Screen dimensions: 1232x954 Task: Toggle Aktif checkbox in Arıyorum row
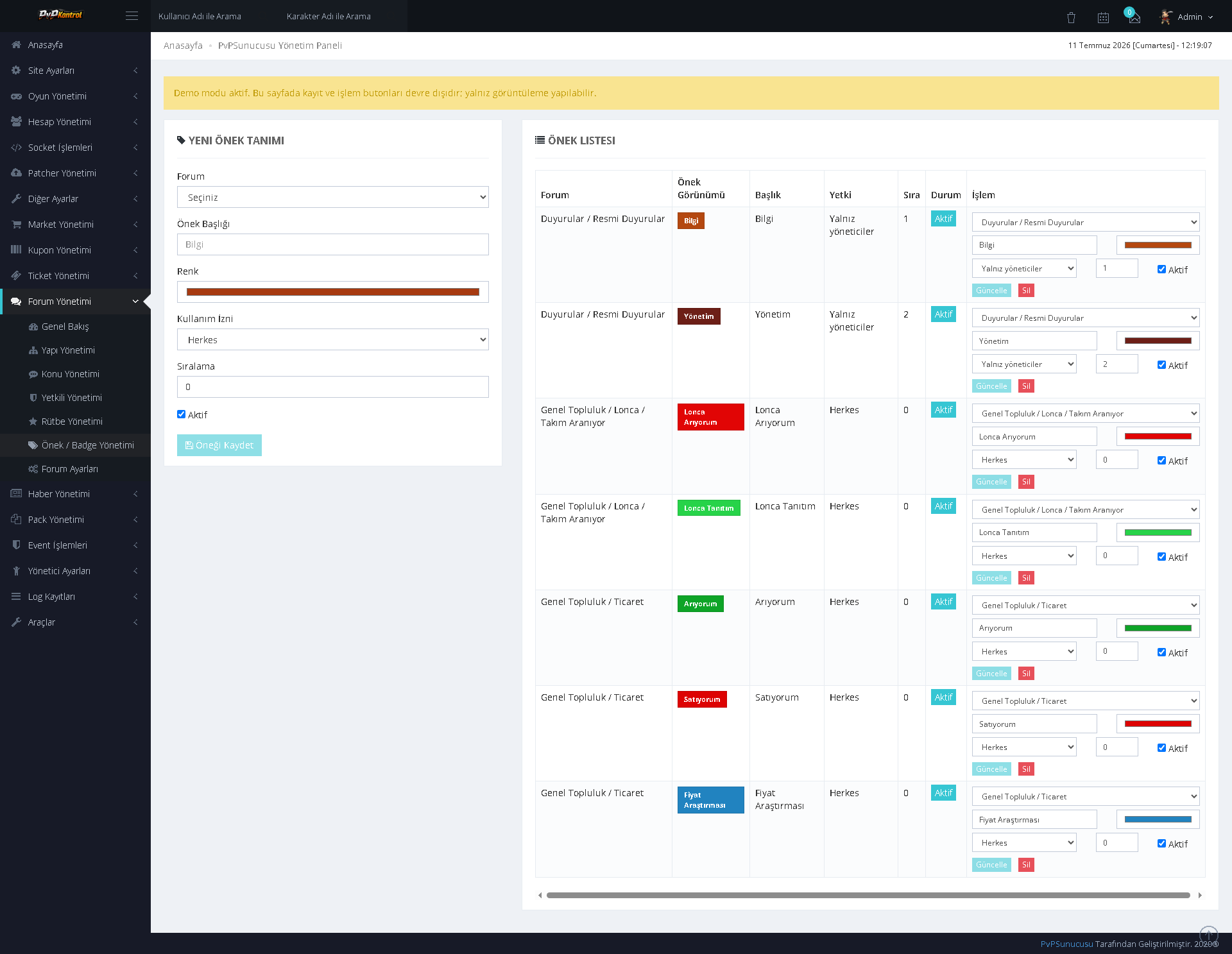pyautogui.click(x=1161, y=652)
